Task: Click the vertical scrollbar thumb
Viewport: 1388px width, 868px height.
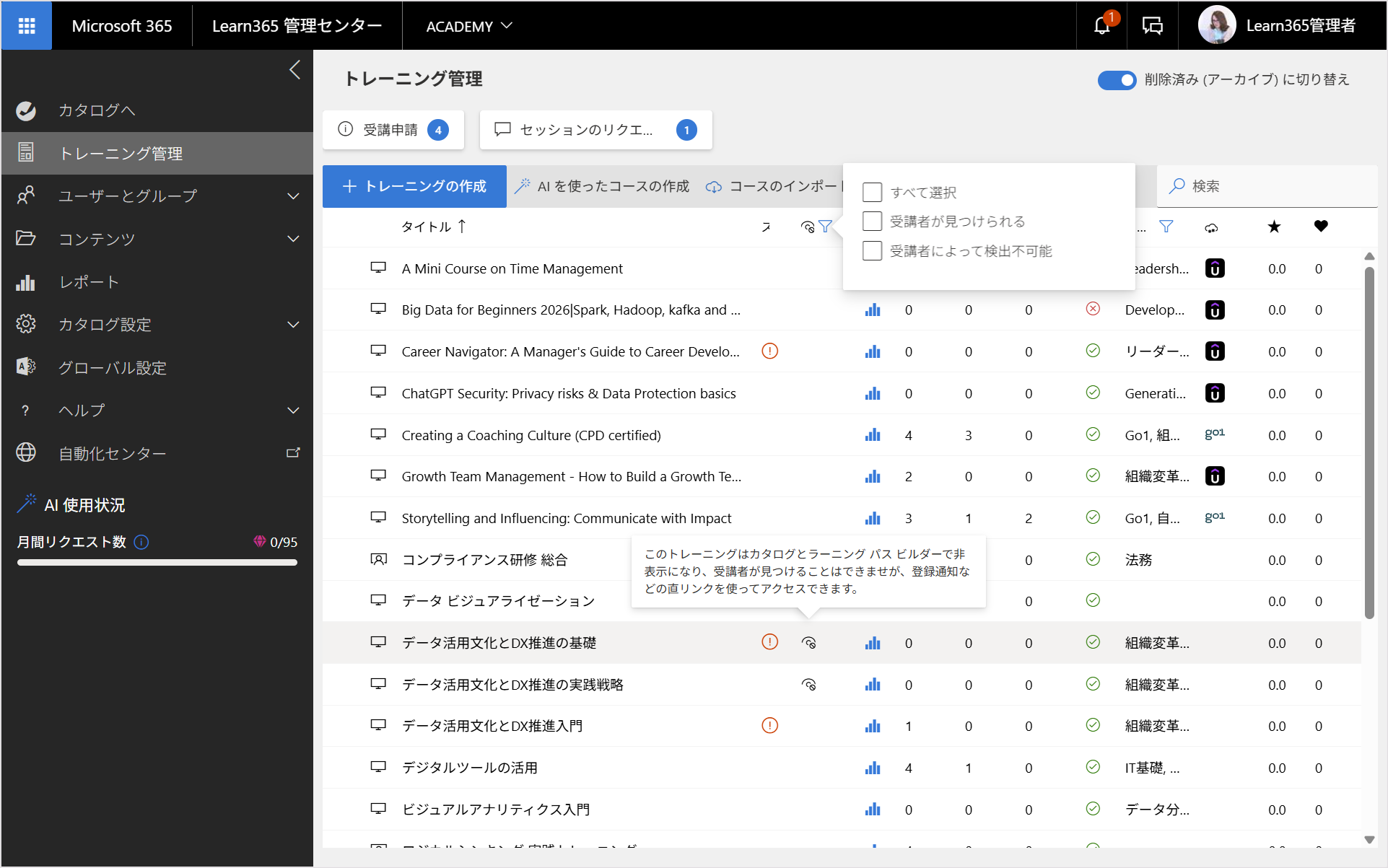Action: (1369, 442)
